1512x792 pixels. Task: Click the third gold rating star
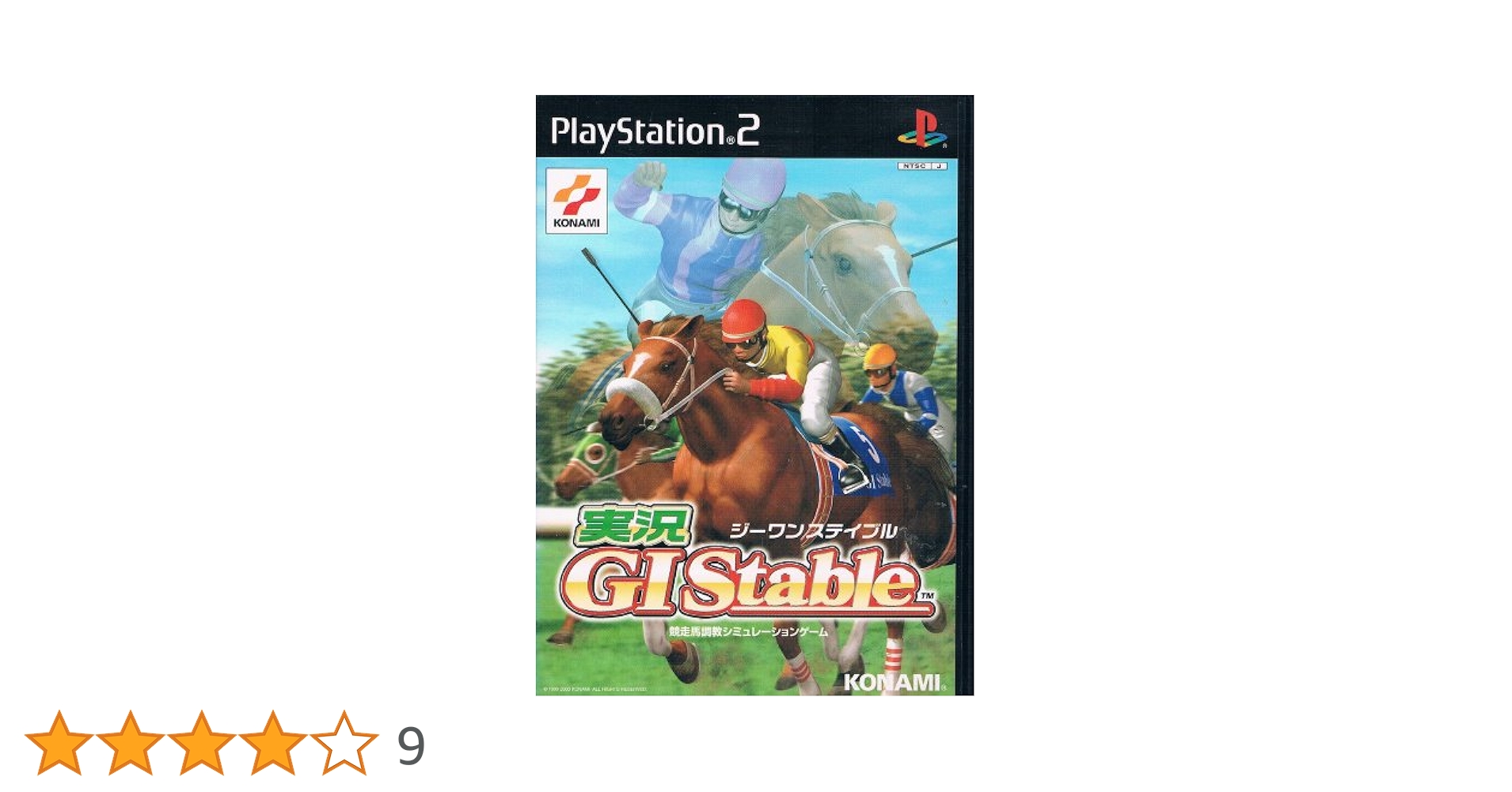[x=201, y=743]
